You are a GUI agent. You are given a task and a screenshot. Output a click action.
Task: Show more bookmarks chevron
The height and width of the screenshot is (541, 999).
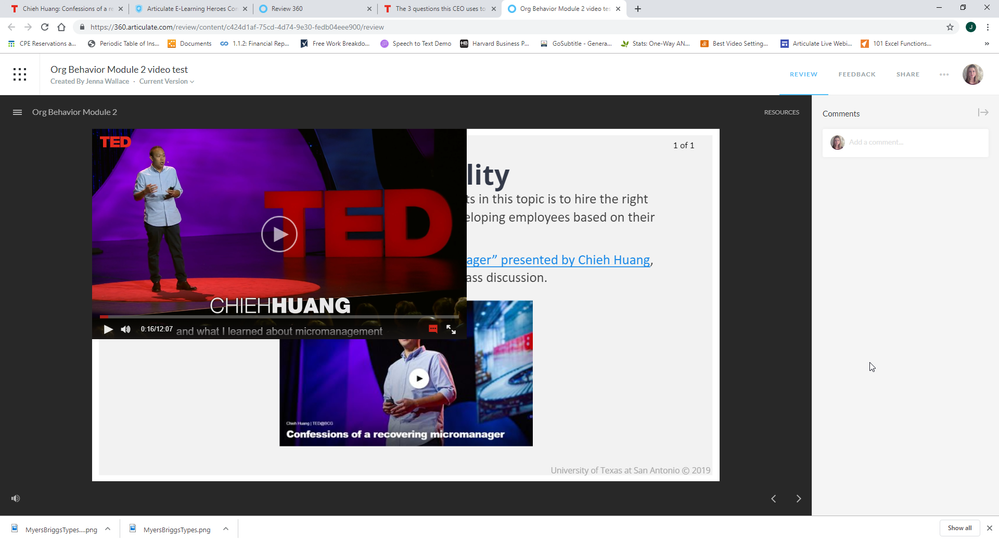pos(987,43)
